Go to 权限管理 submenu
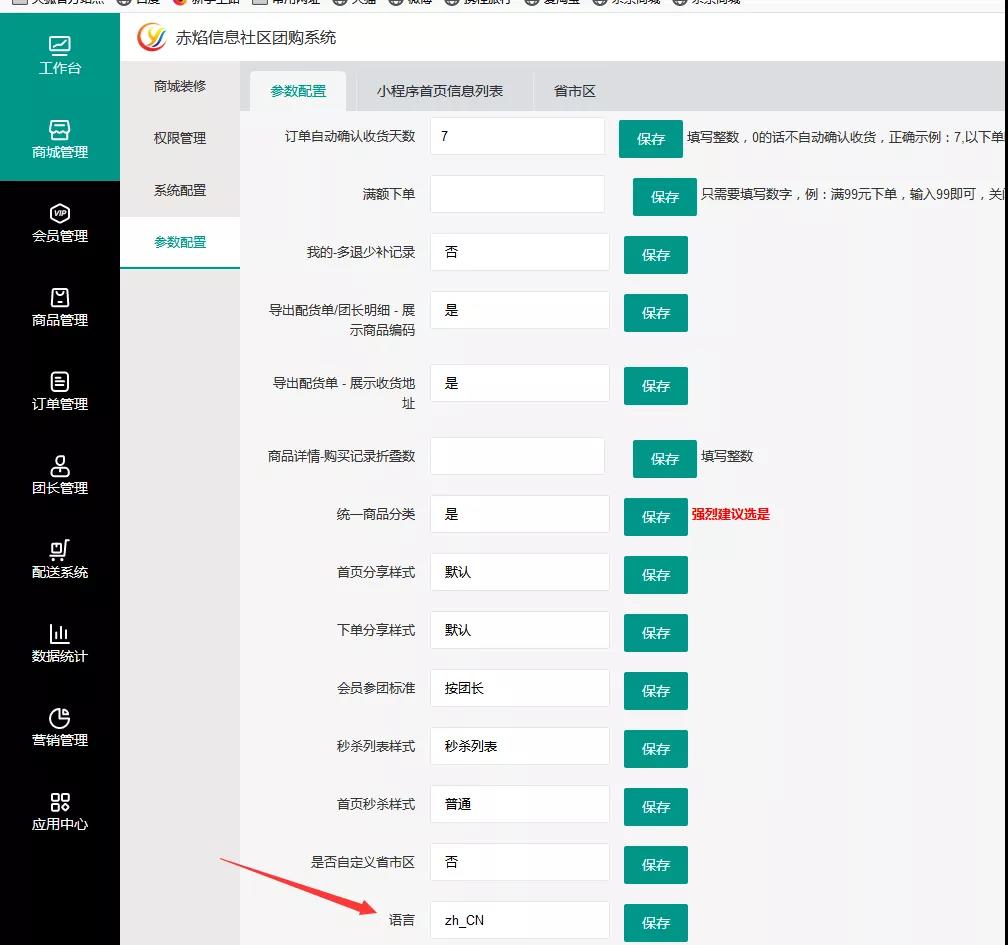1008x945 pixels. 180,138
